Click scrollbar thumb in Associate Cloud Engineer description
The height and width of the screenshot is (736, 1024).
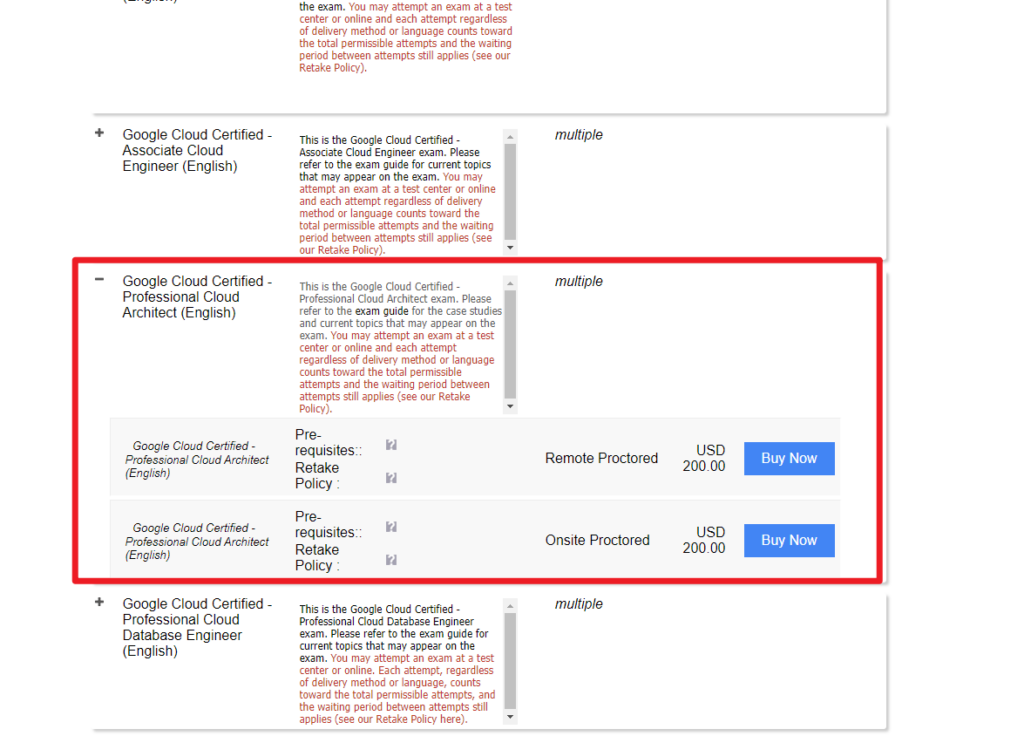(x=511, y=190)
